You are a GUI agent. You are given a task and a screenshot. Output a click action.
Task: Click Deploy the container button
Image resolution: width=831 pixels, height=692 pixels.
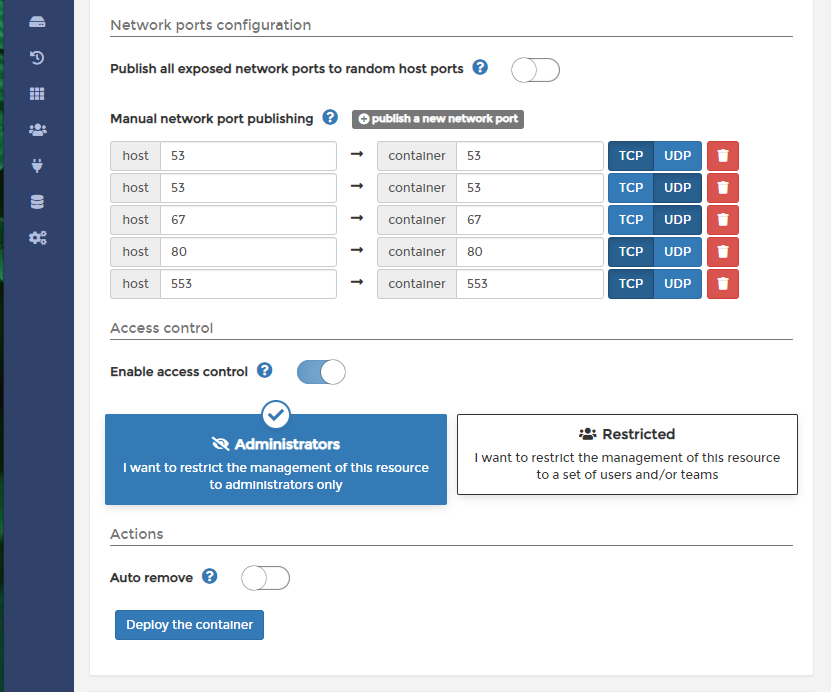point(189,625)
